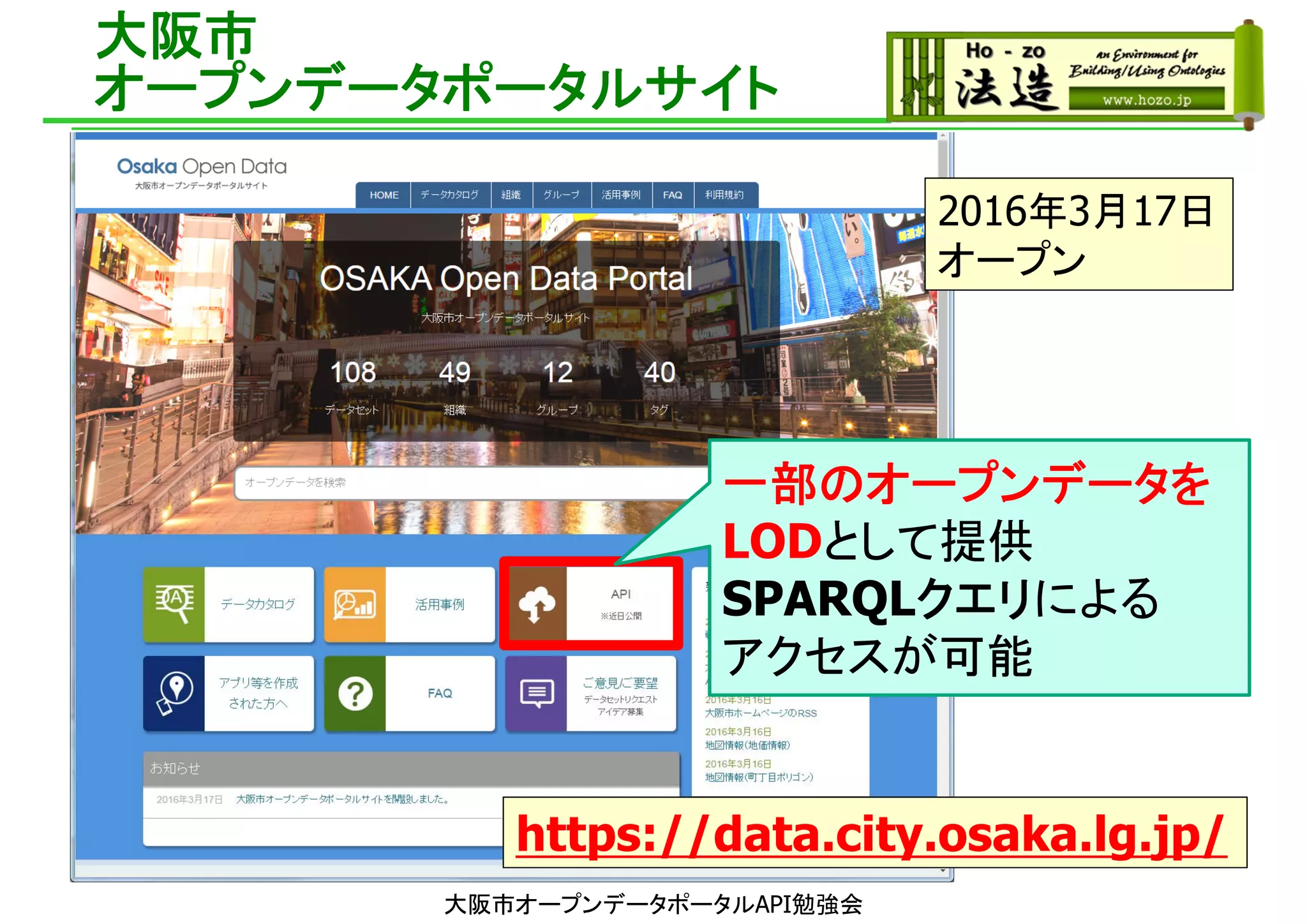The image size is (1307, 924).
Task: Open the 活用事例 tile label
Action: coord(440,604)
